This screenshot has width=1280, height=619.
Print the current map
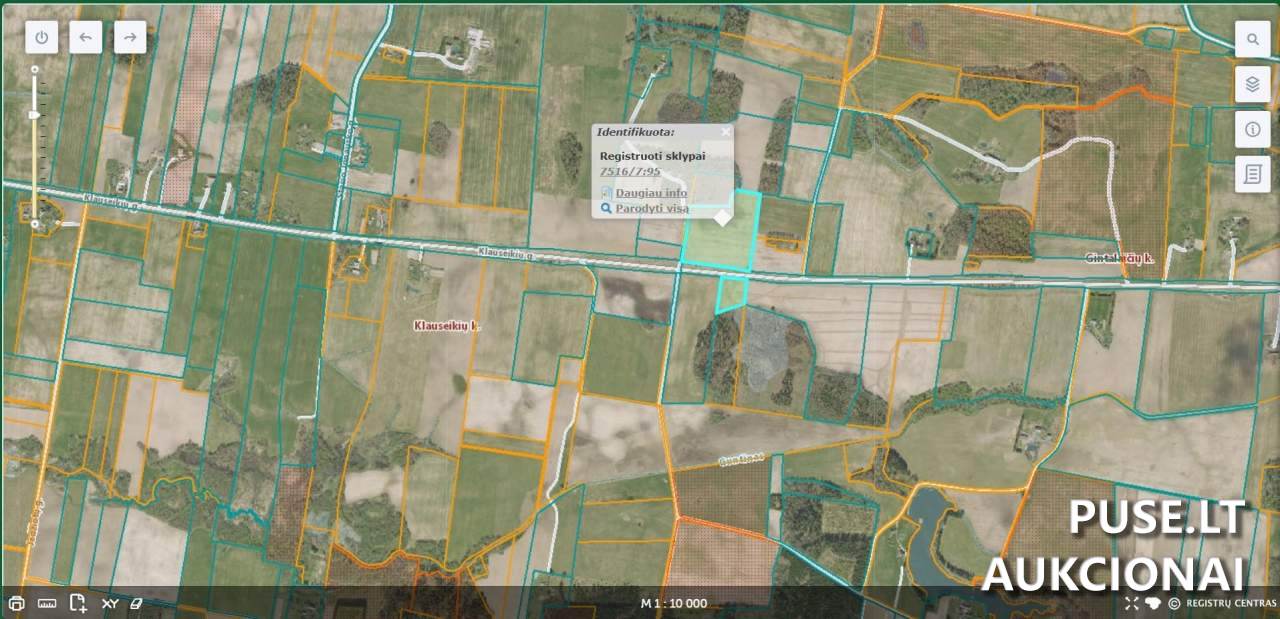coord(16,603)
